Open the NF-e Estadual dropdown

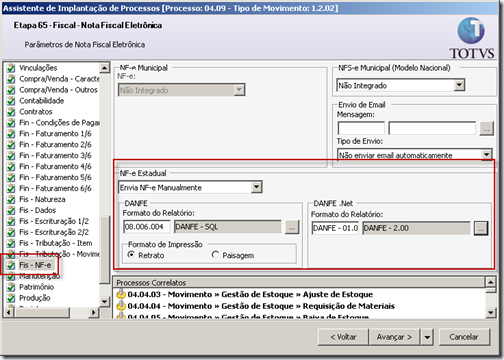[256, 187]
